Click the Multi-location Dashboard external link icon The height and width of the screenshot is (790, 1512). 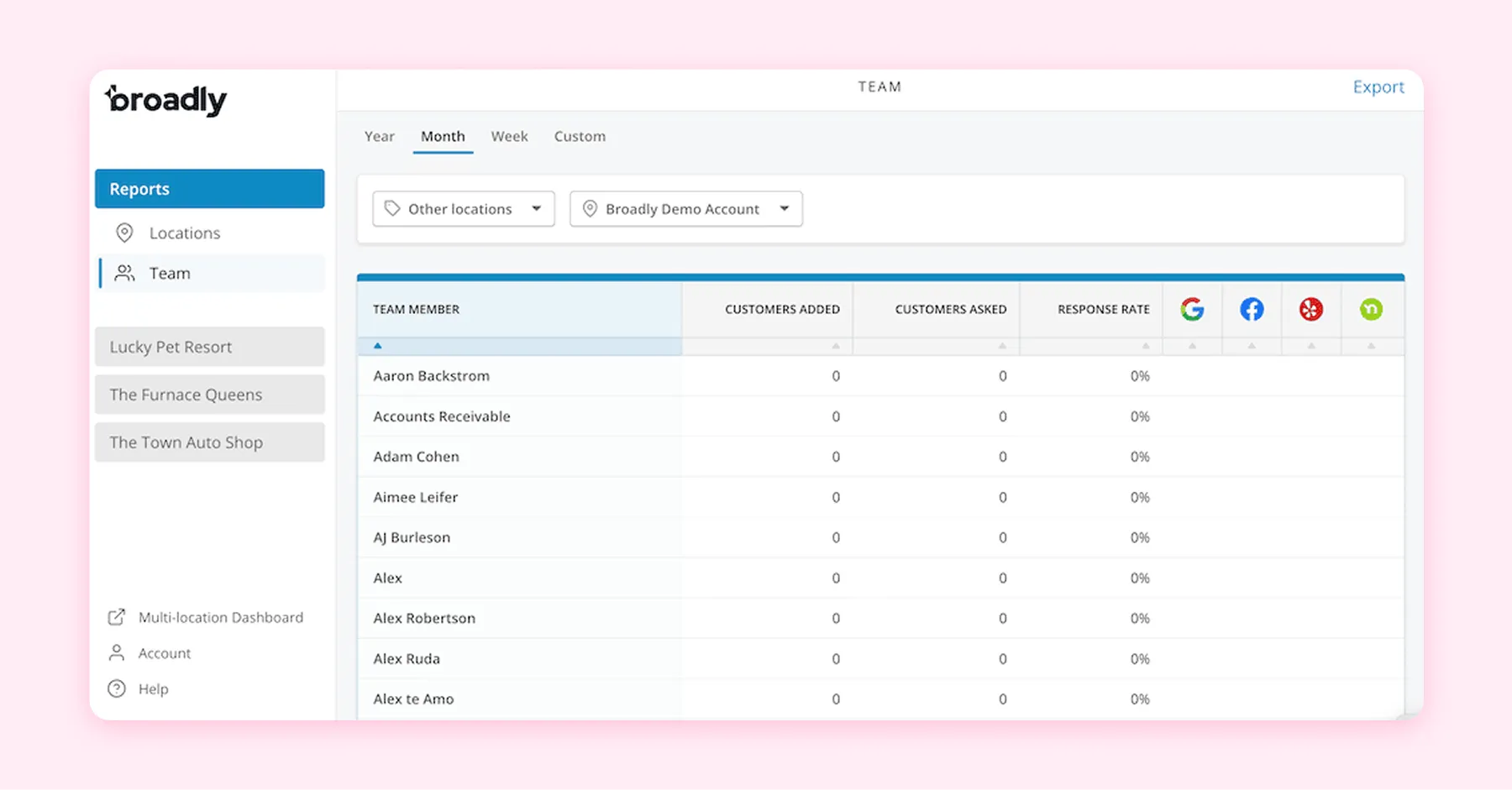[x=117, y=618]
